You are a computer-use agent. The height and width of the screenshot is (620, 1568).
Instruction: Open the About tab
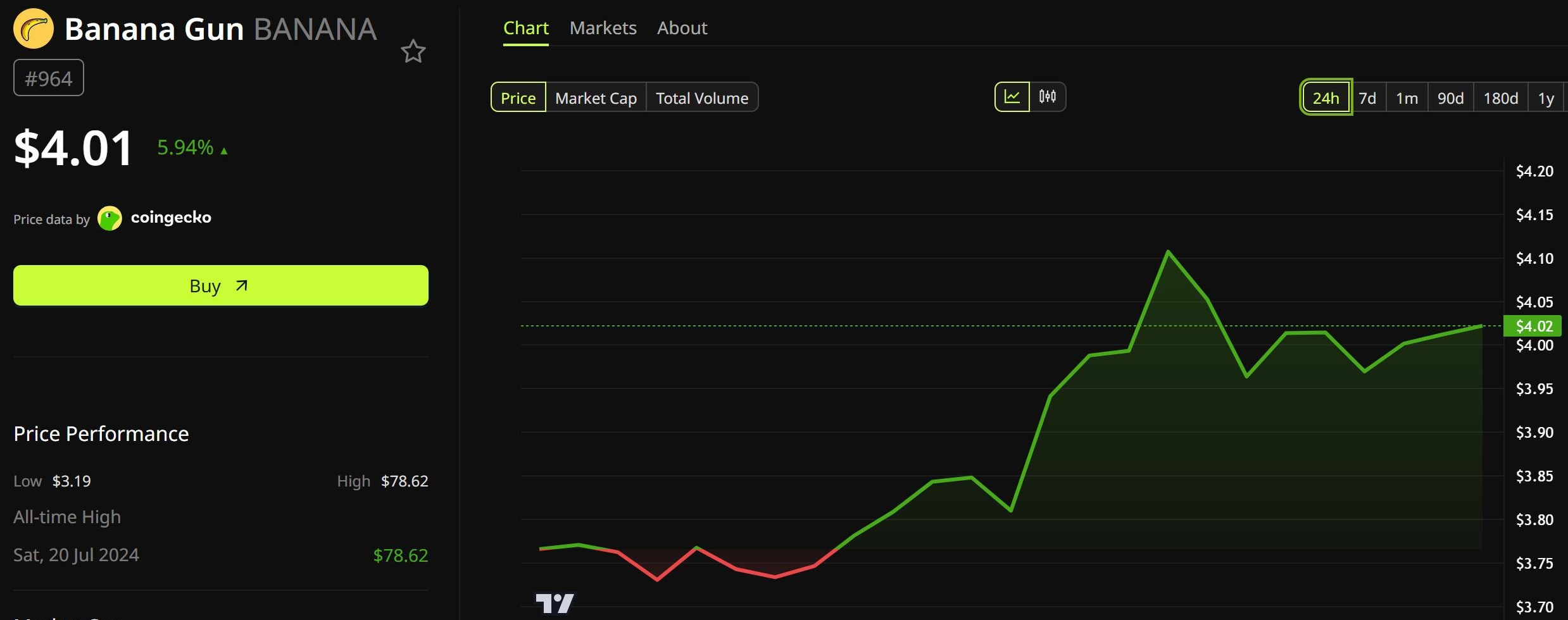click(682, 28)
